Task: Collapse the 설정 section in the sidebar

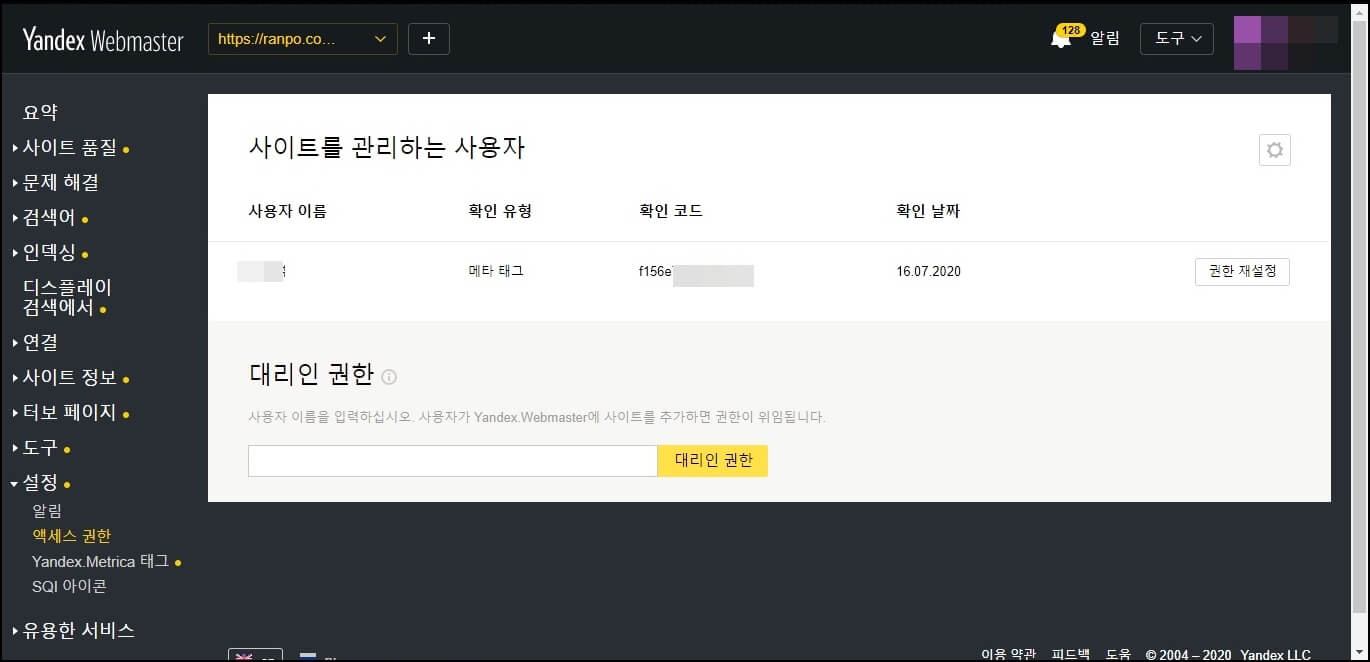Action: (x=40, y=483)
